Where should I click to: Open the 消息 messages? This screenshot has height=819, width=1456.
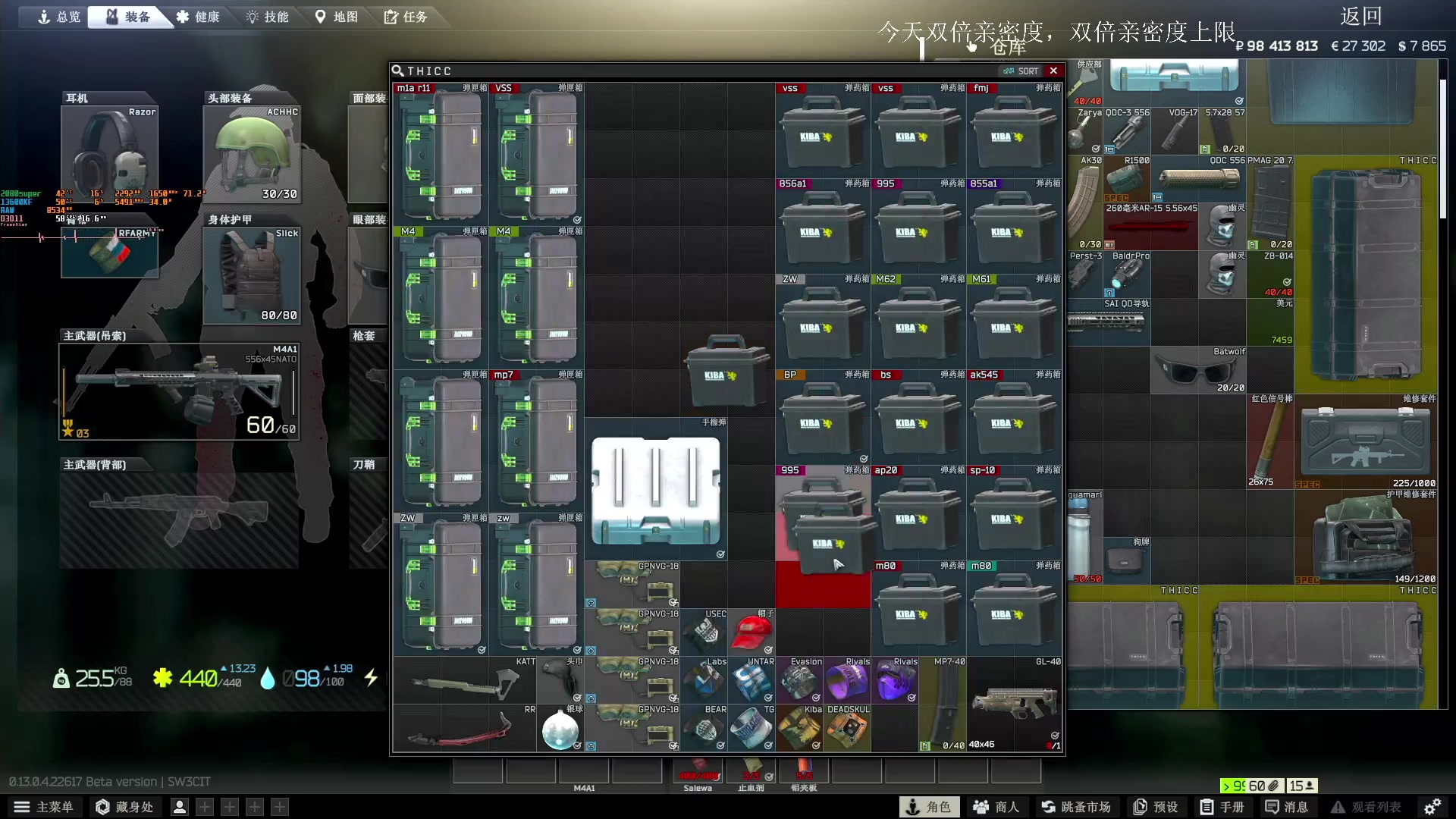[x=1287, y=807]
